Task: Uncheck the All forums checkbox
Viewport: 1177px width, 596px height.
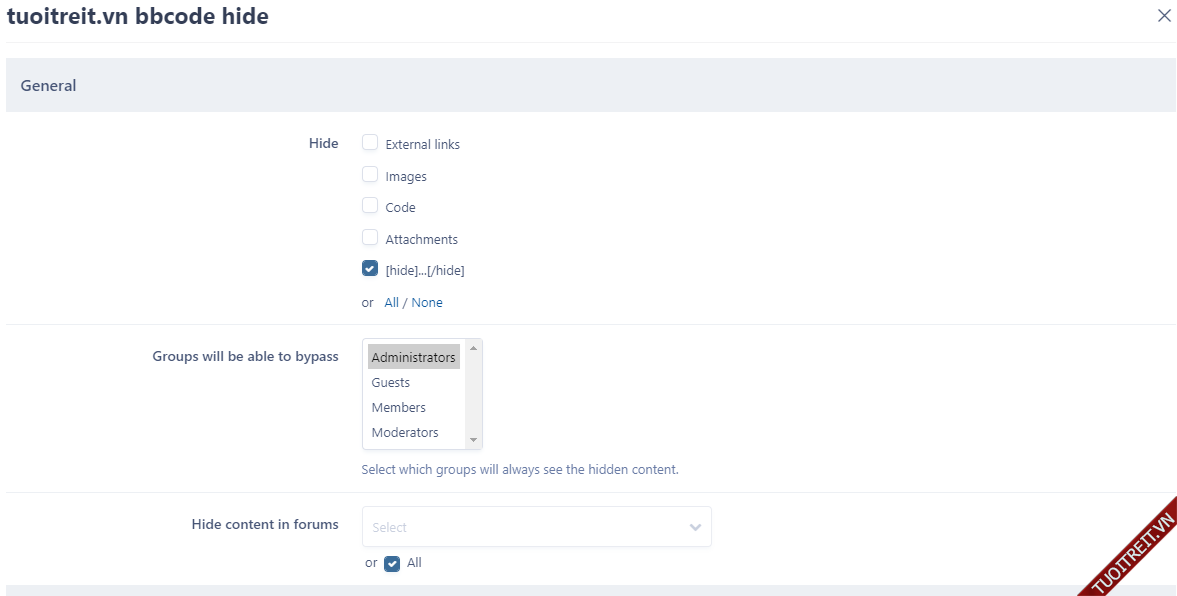Action: coord(392,564)
